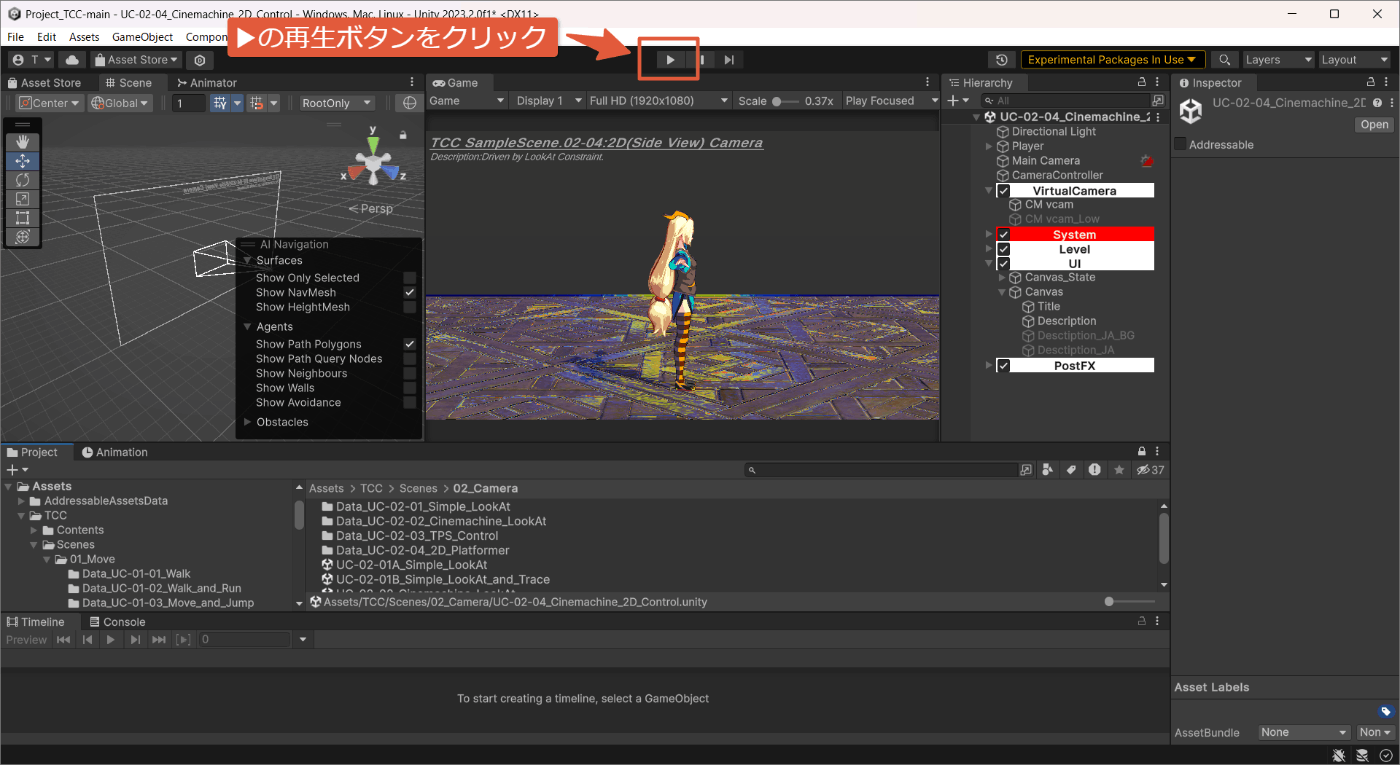Click Experimental Packages In Use button
The width and height of the screenshot is (1400, 765).
pos(1112,60)
